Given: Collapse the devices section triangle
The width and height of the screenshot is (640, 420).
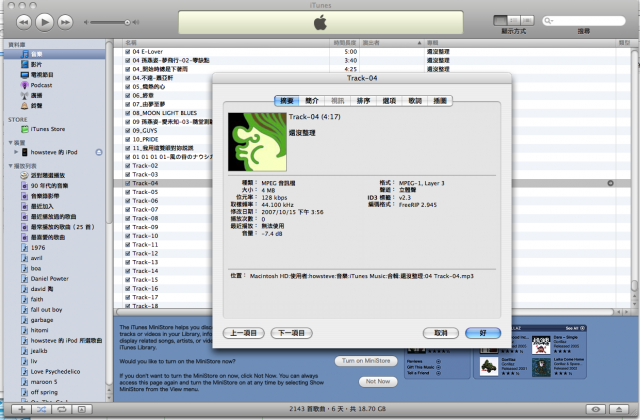Looking at the screenshot, I should click(x=10, y=142).
